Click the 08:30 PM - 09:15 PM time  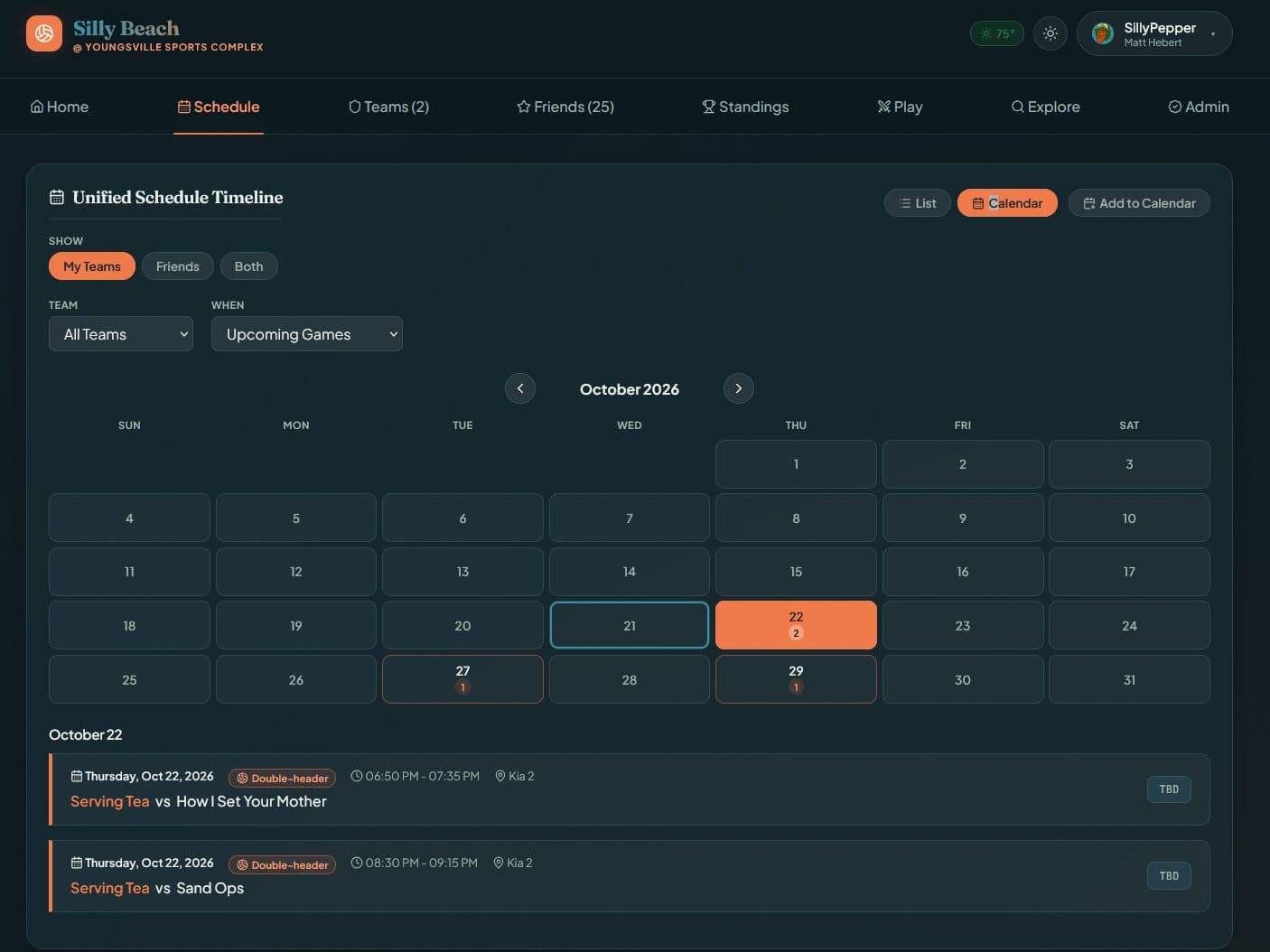415,863
